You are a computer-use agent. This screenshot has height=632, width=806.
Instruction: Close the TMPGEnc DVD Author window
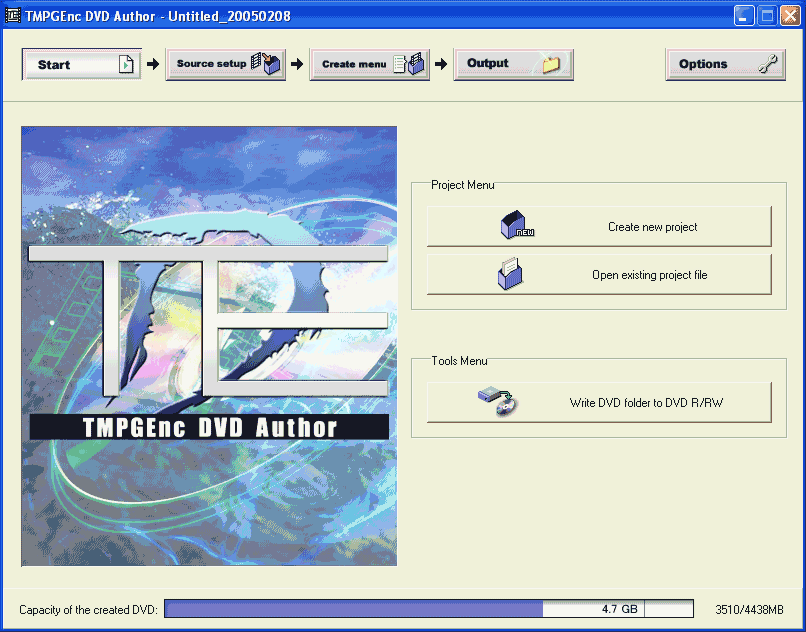[790, 16]
